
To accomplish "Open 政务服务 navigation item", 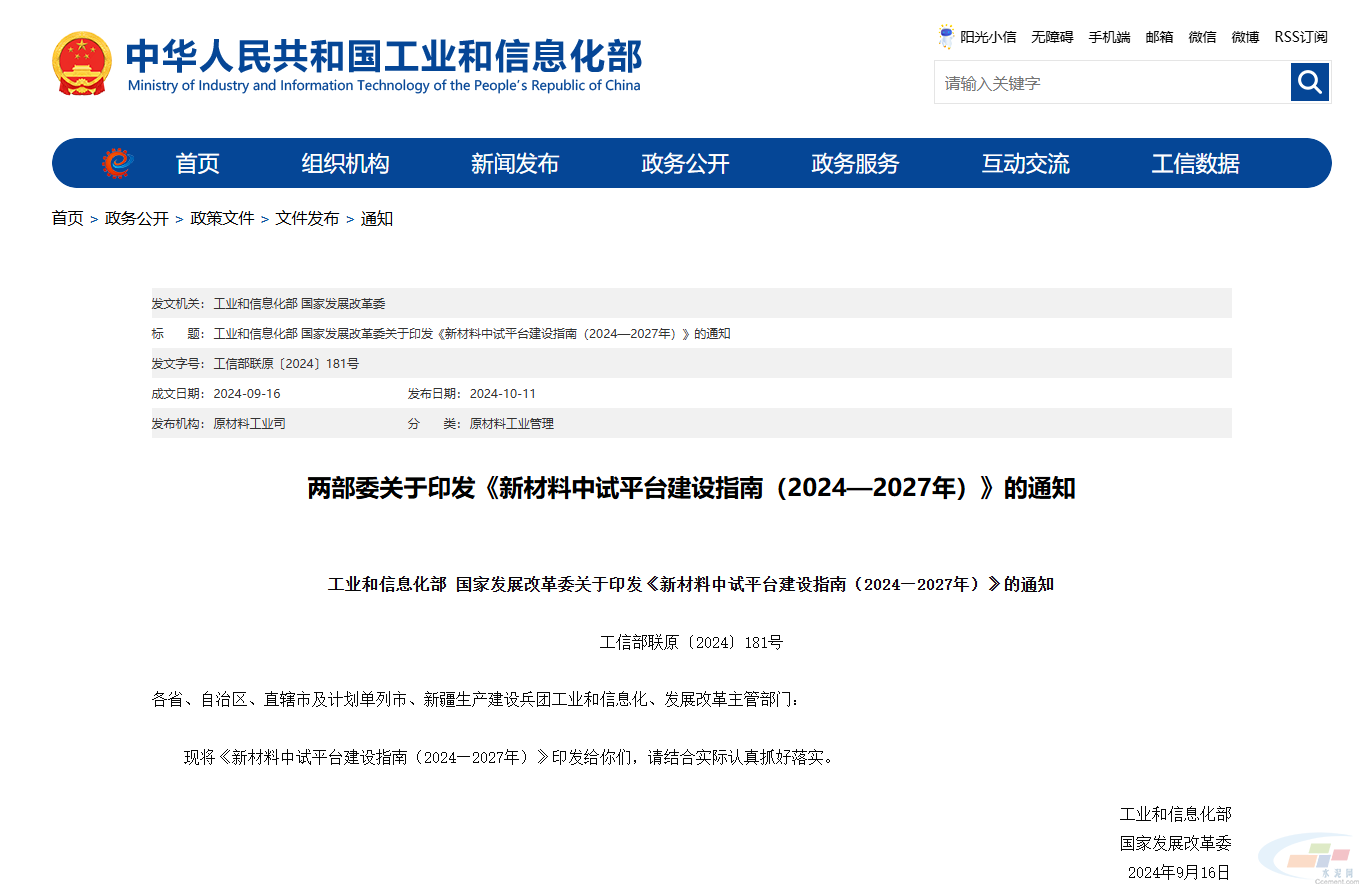I will [855, 163].
